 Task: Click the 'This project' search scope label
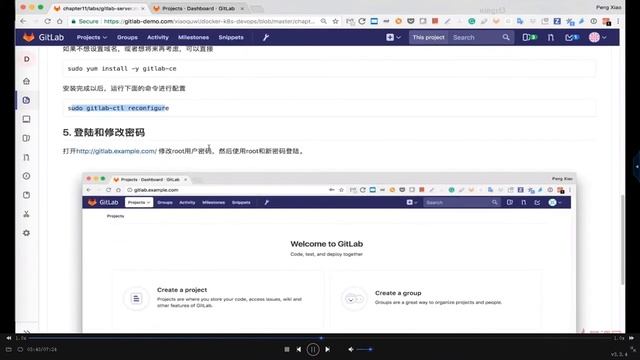[428, 37]
